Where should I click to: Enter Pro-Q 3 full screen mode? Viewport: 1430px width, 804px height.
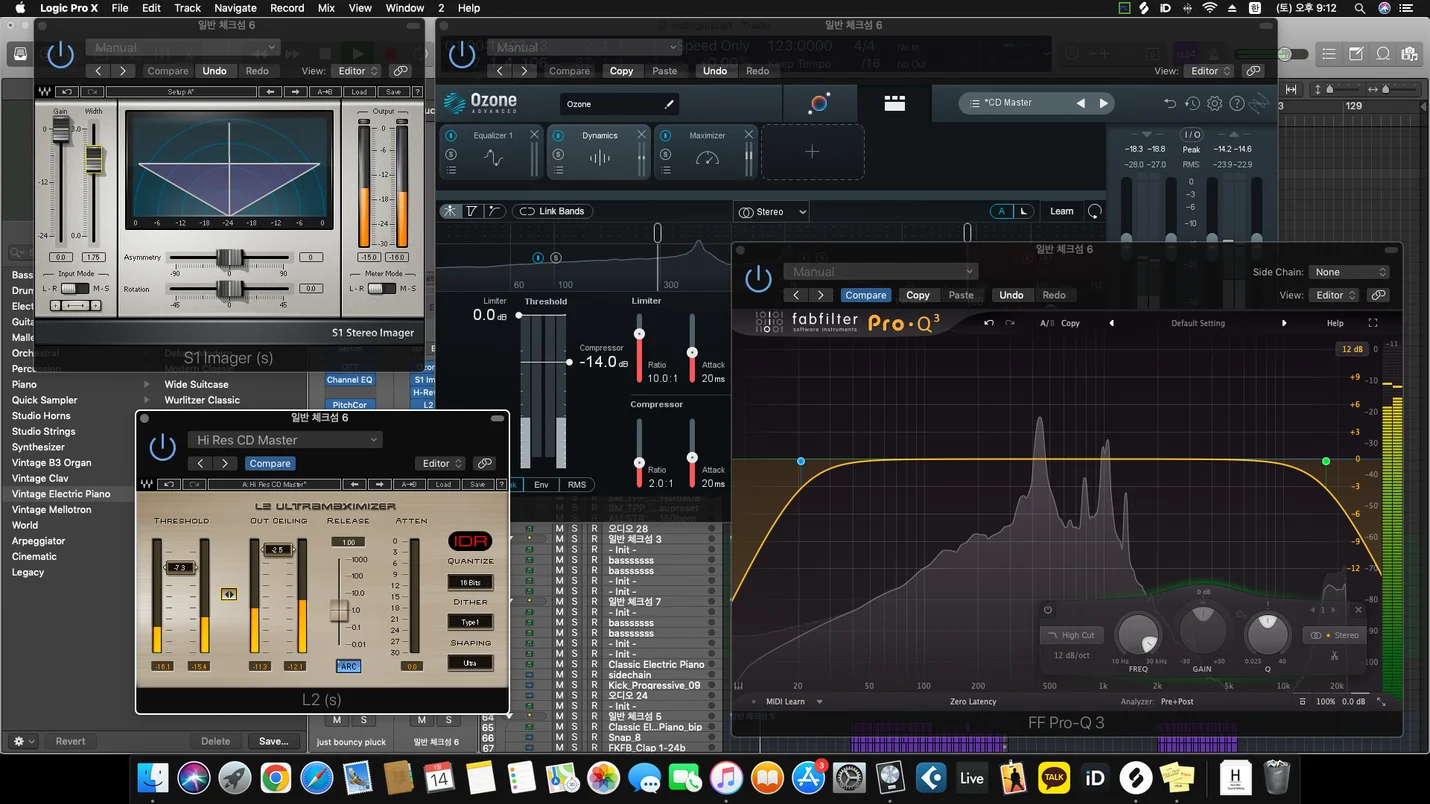pyautogui.click(x=1372, y=323)
